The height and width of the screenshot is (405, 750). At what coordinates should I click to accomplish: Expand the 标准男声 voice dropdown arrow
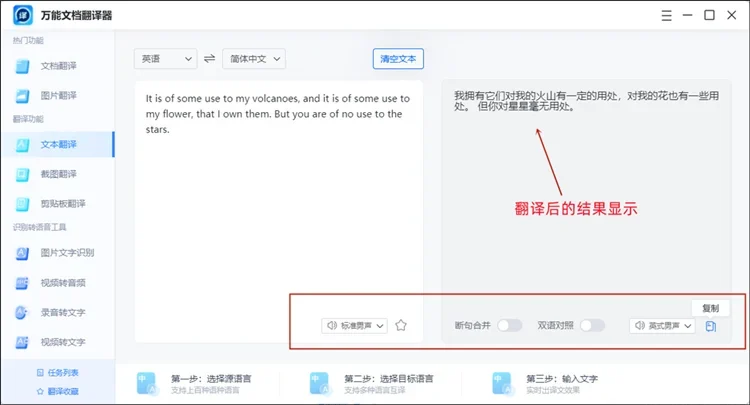point(380,326)
